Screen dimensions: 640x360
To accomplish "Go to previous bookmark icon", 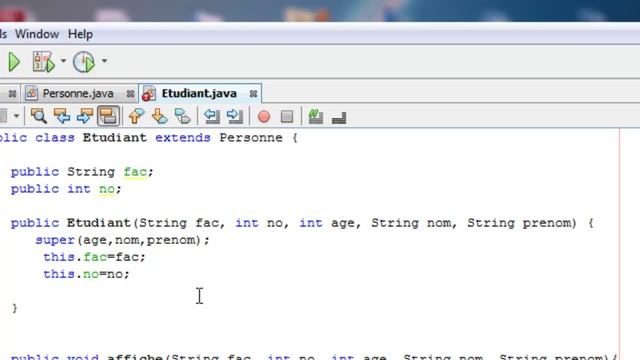I will (x=136, y=116).
